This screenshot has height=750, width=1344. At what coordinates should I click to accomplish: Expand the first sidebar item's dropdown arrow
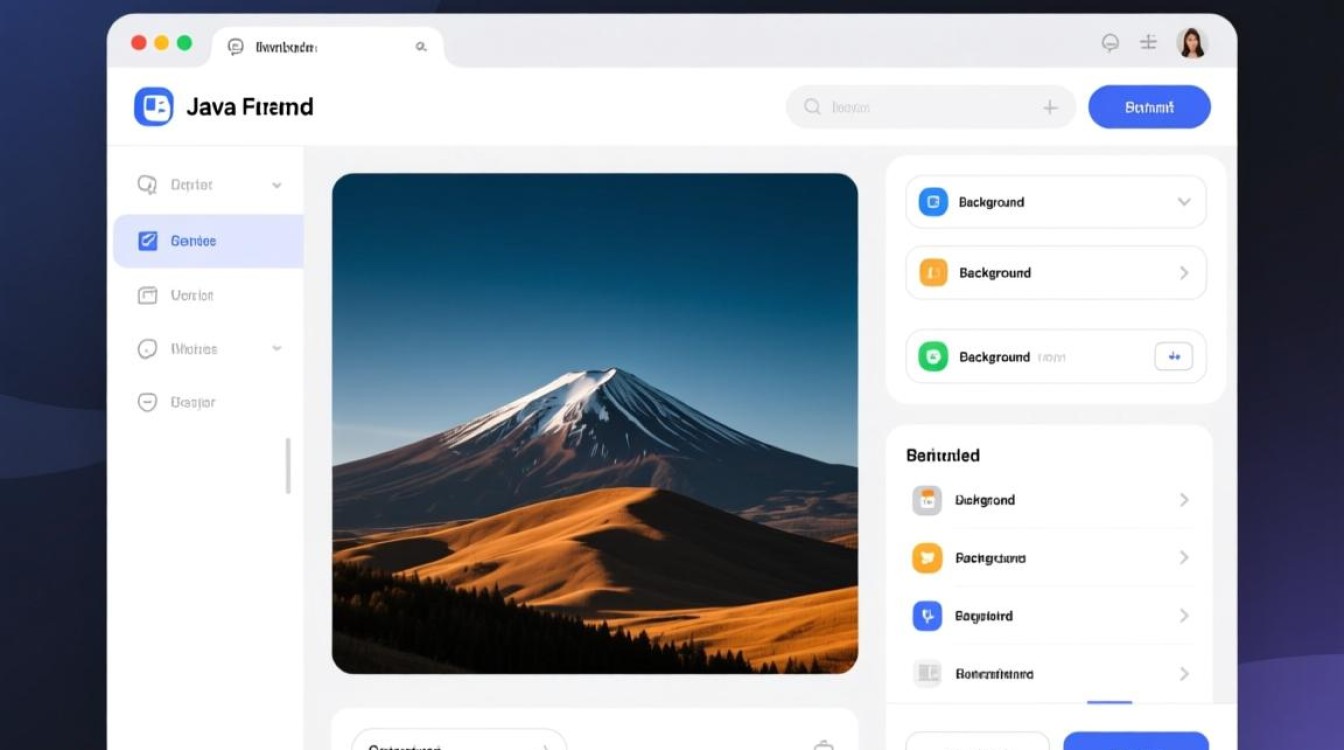pos(277,185)
